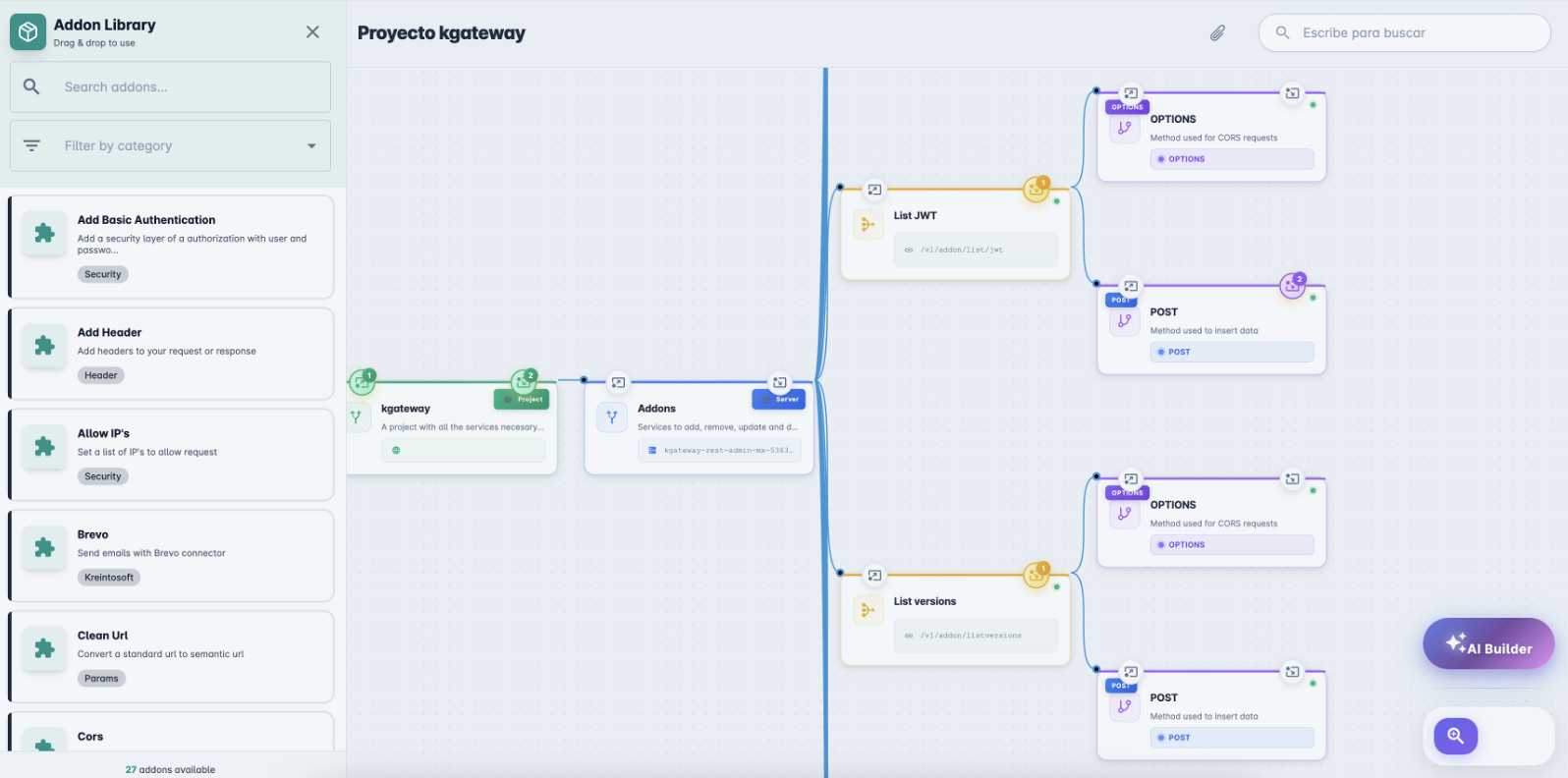Viewport: 1568px width, 778px height.
Task: Click the Kreintosoft tag on Brevo
Action: tap(109, 578)
